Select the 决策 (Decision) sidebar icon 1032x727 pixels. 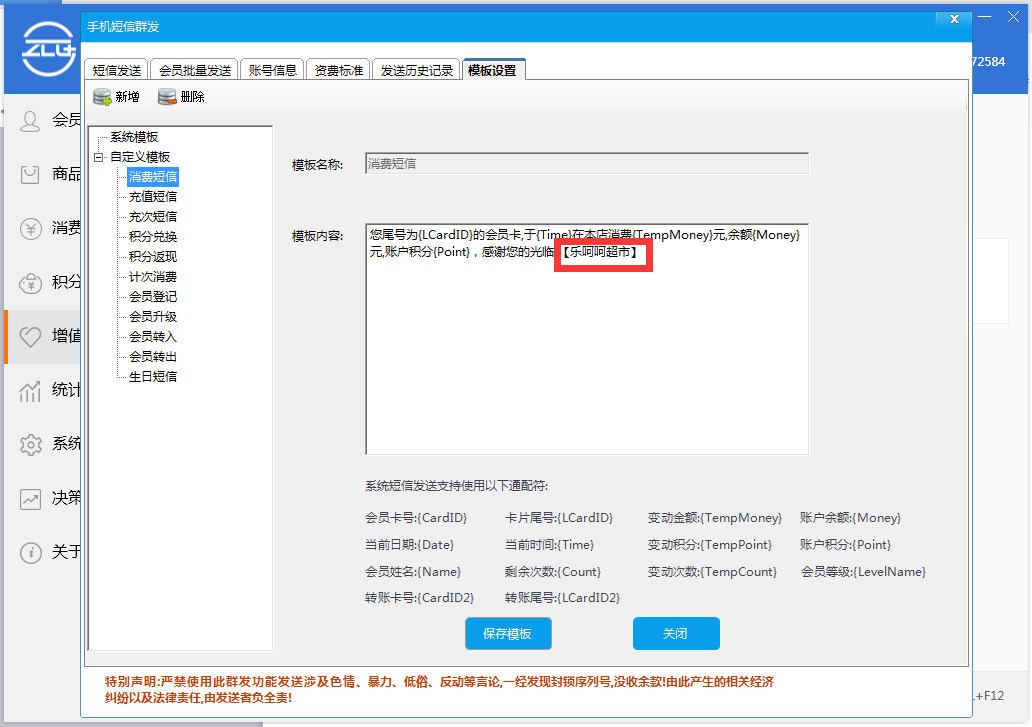30,497
